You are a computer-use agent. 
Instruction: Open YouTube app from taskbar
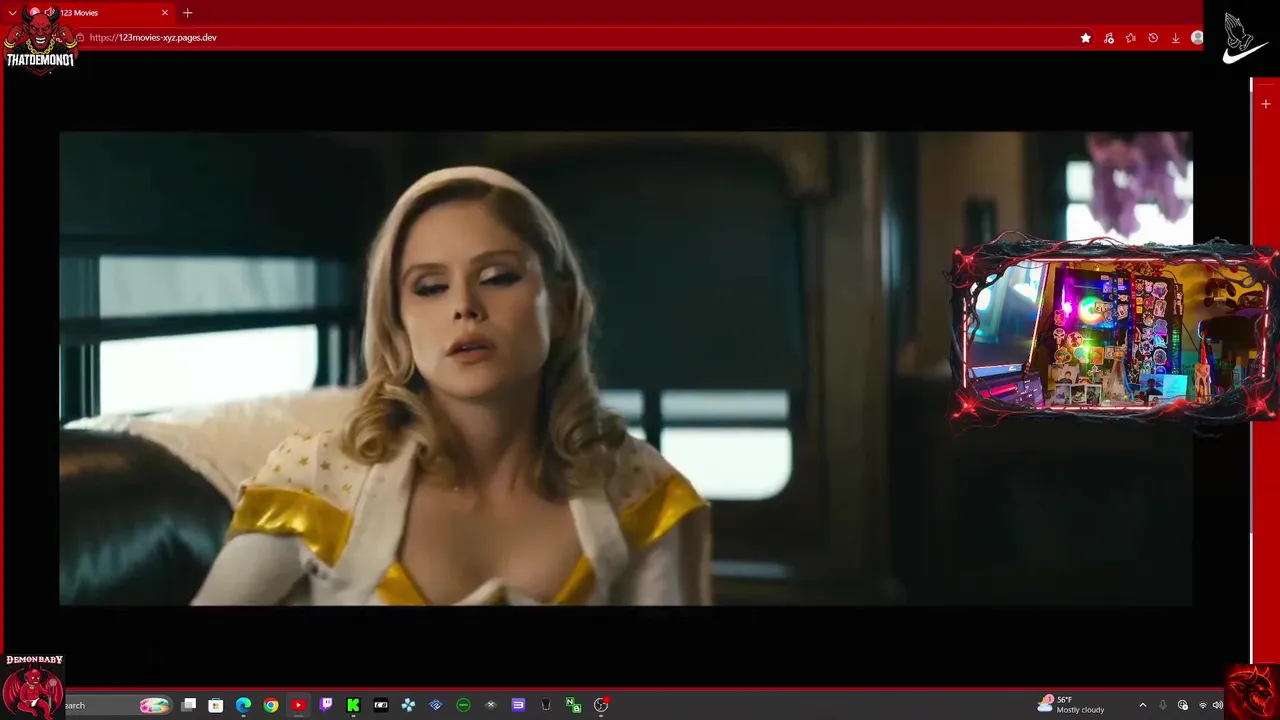(x=298, y=705)
